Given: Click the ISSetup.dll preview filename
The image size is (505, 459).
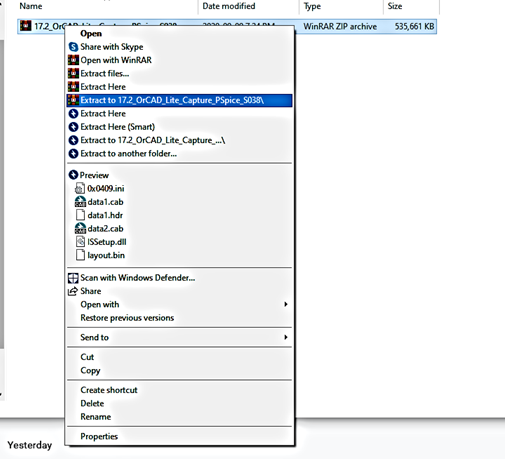Looking at the screenshot, I should pyautogui.click(x=107, y=242).
